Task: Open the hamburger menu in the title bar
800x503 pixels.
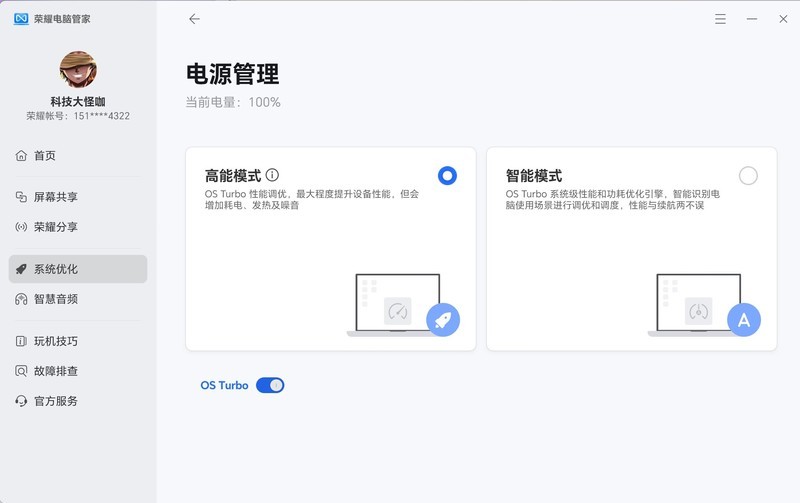Action: point(720,19)
